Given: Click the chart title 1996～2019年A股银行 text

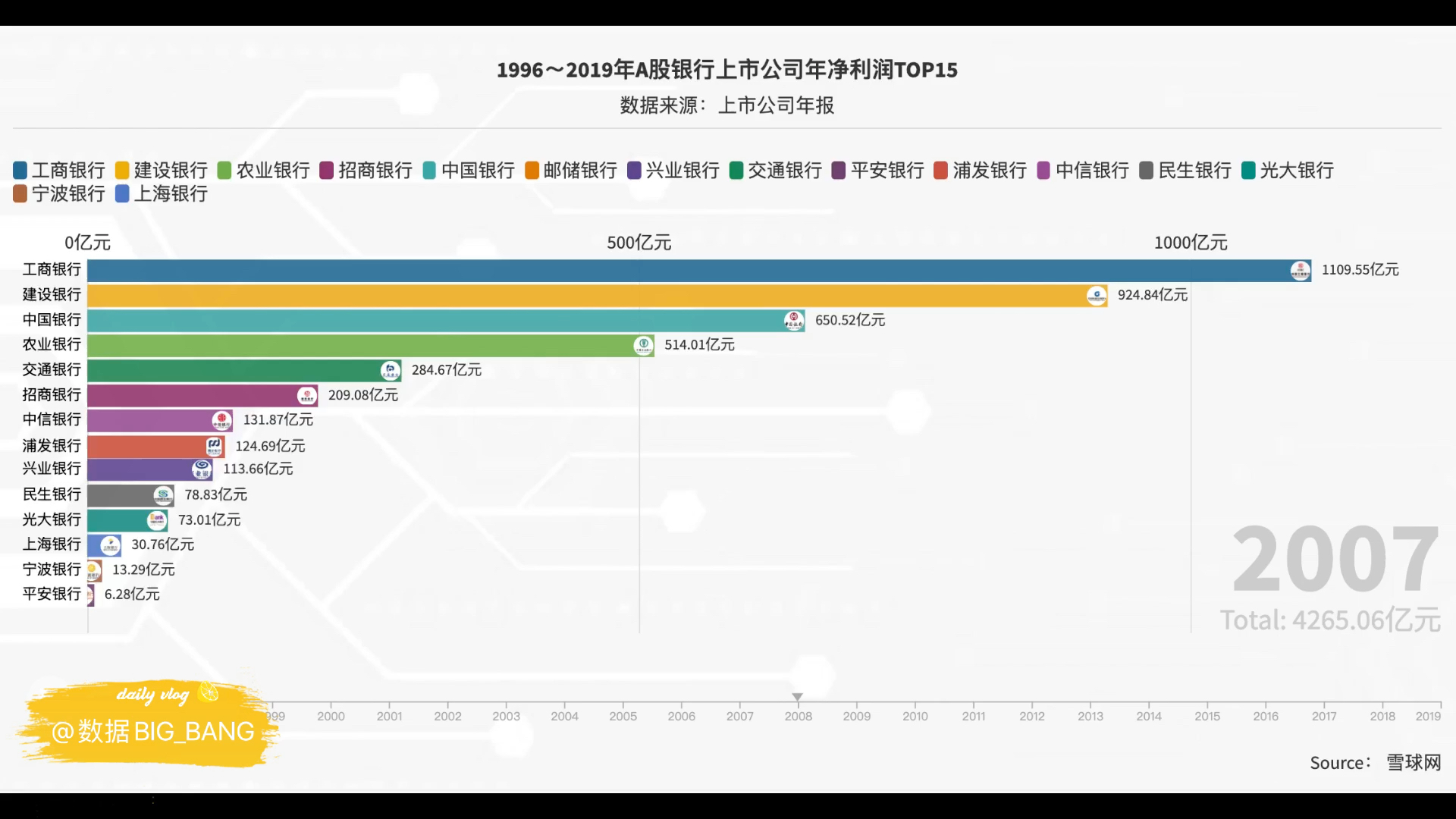Looking at the screenshot, I should pyautogui.click(x=727, y=70).
